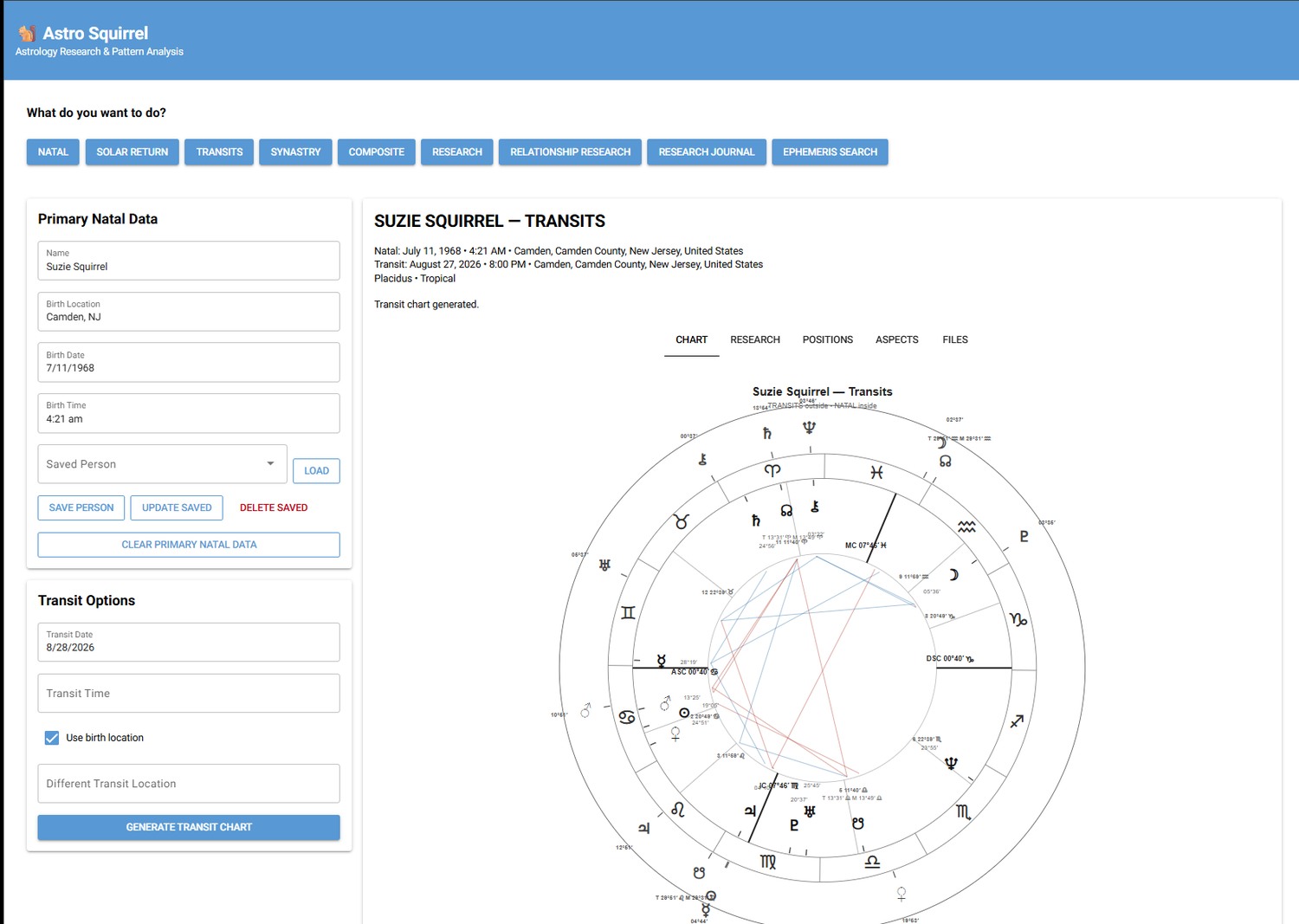Click CLEAR PRIMARY NATAL DATA
Viewport: 1299px width, 924px height.
point(189,545)
